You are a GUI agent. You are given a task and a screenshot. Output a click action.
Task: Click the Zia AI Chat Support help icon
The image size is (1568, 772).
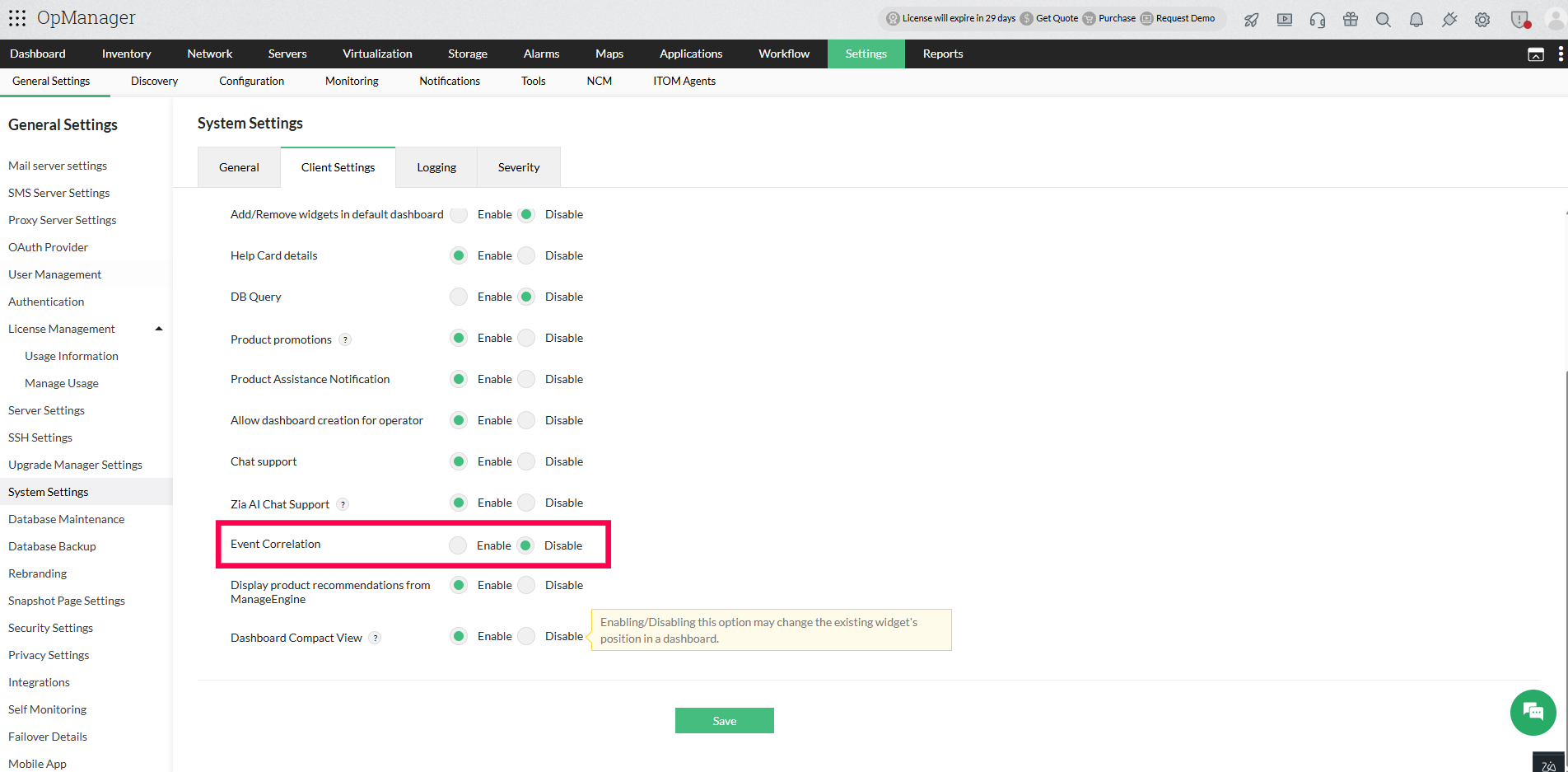[343, 504]
